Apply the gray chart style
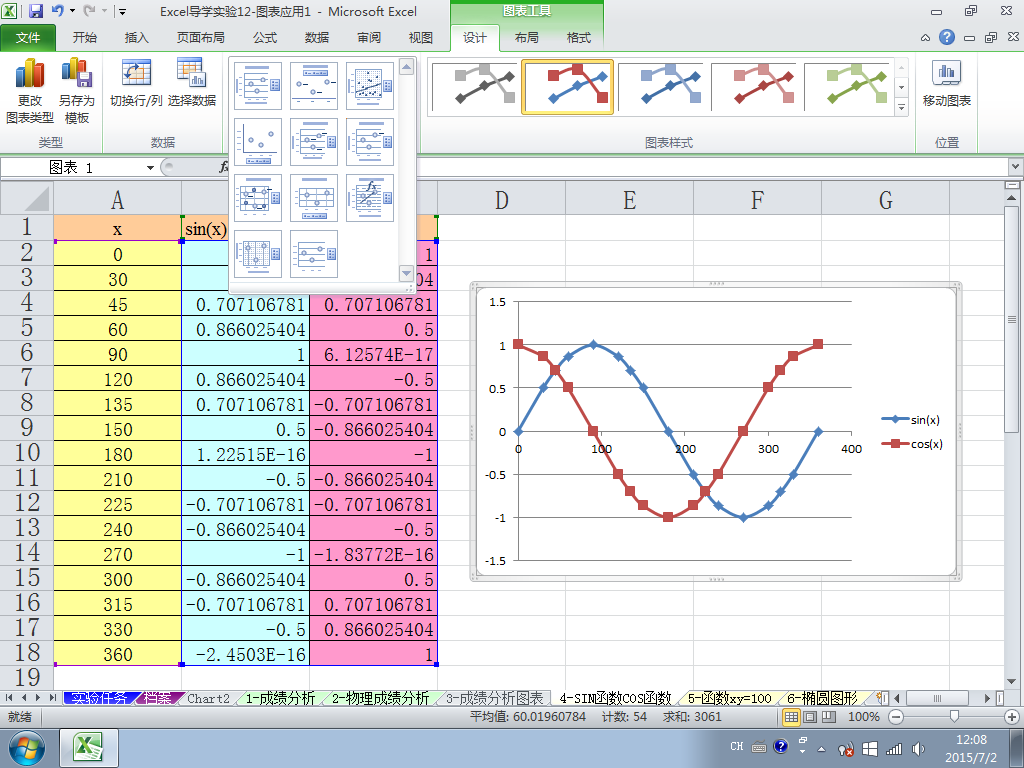 [x=474, y=87]
